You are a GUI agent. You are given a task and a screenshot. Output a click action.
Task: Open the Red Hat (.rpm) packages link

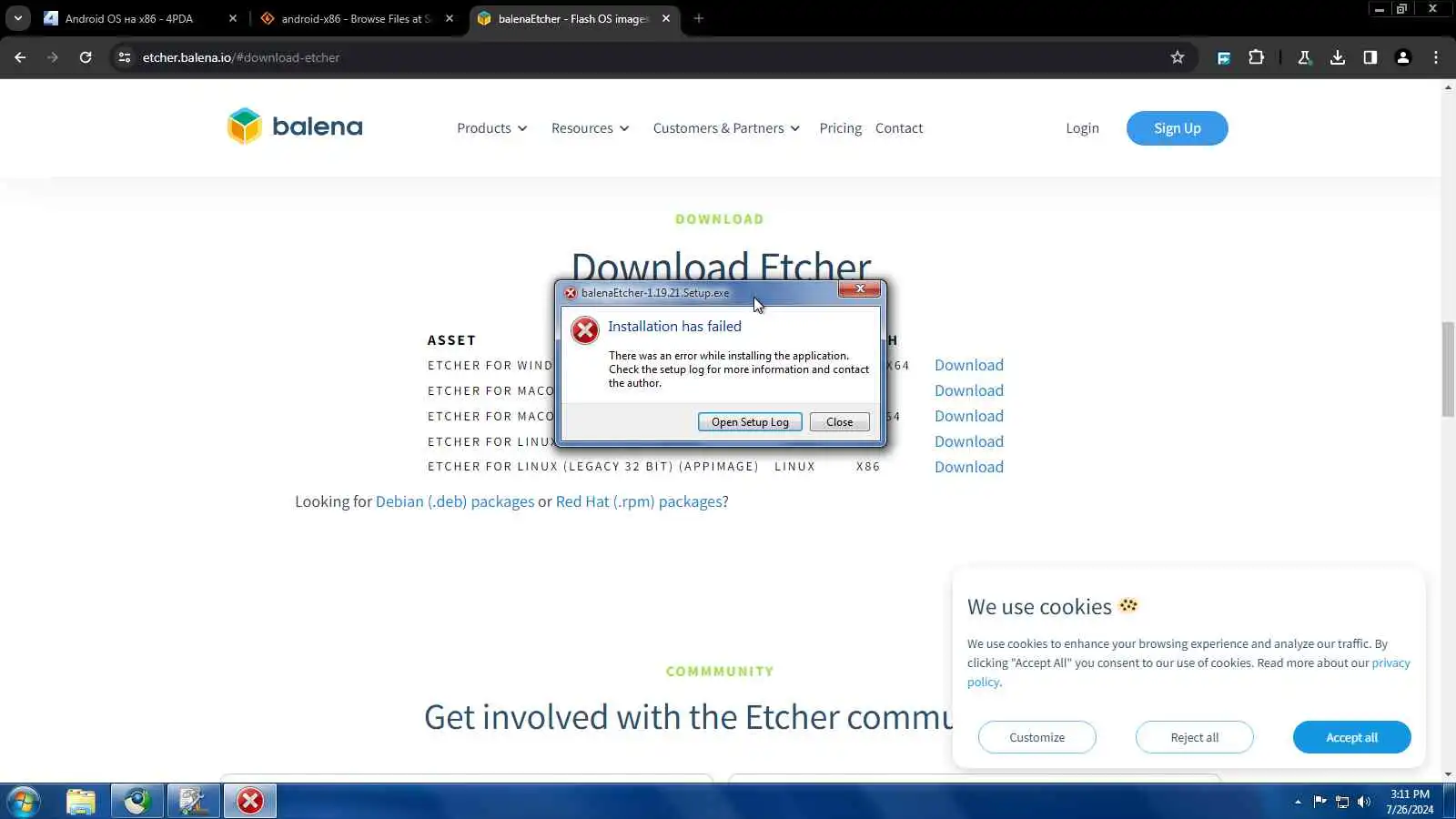point(639,501)
